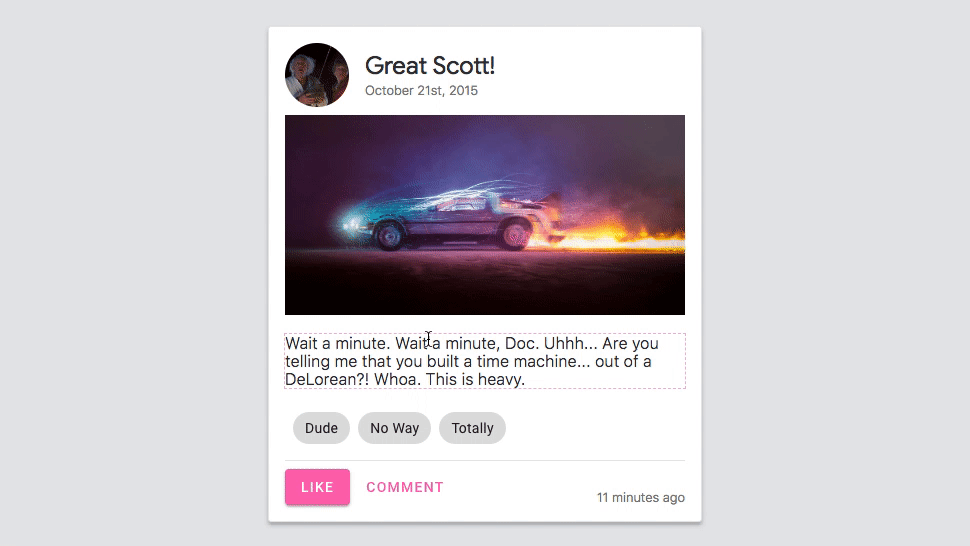Image resolution: width=970 pixels, height=546 pixels.
Task: Select the No Way chip
Action: coord(394,428)
